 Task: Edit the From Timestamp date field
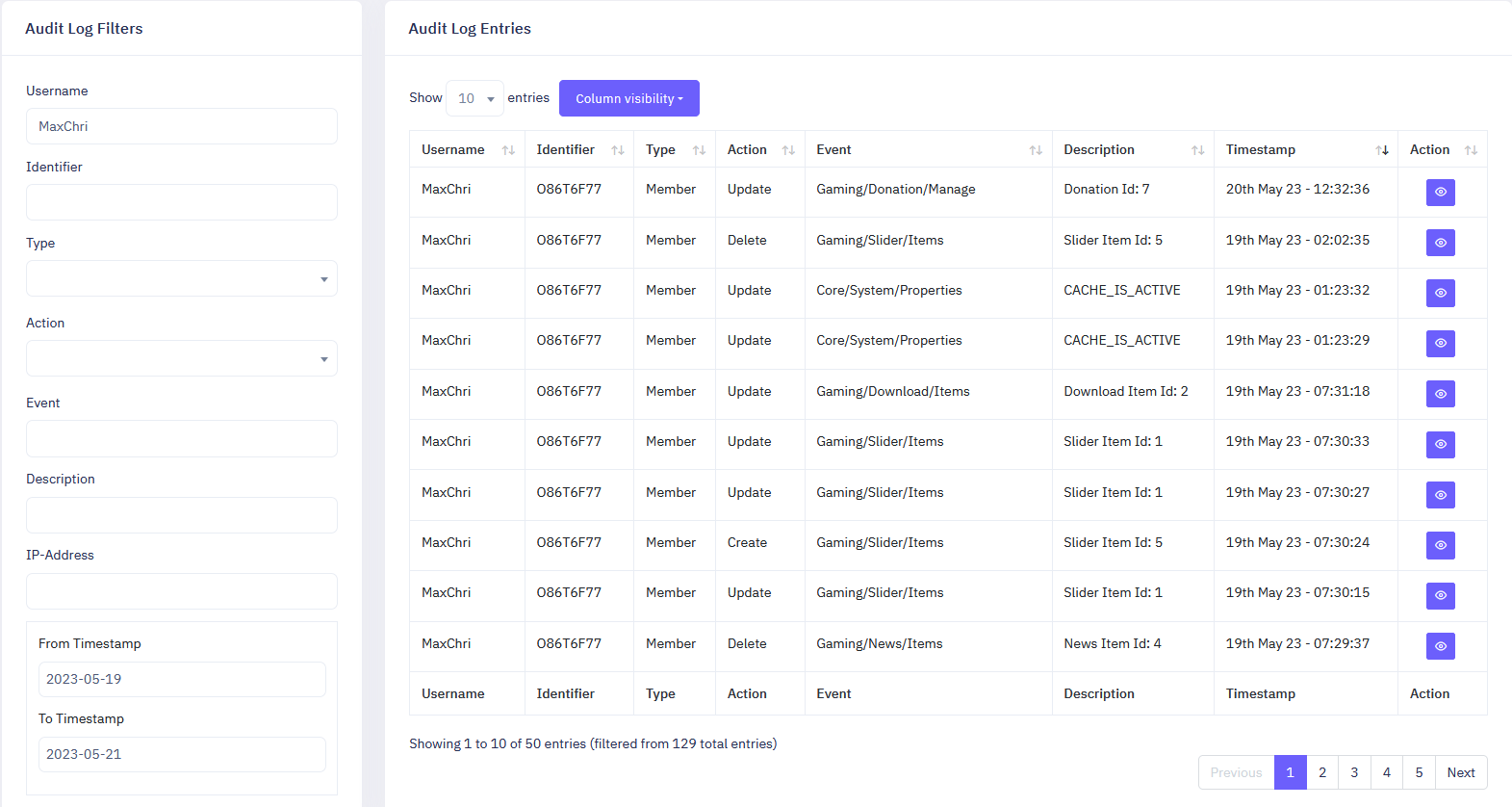click(182, 679)
